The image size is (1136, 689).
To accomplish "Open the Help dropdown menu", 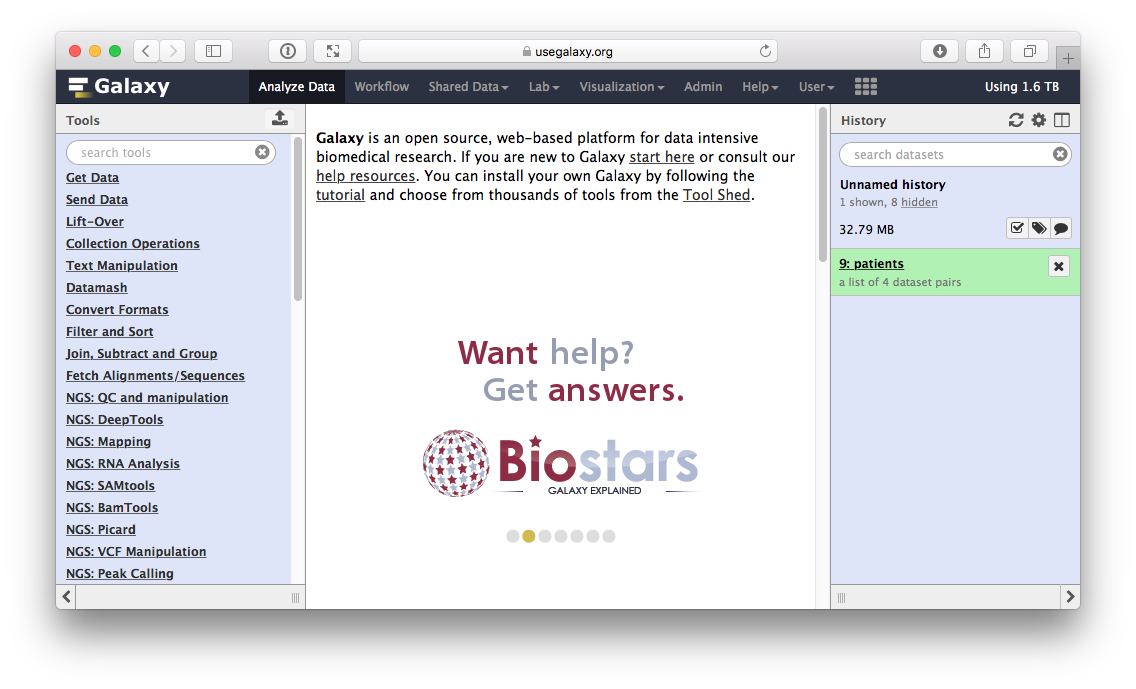I will tap(760, 87).
